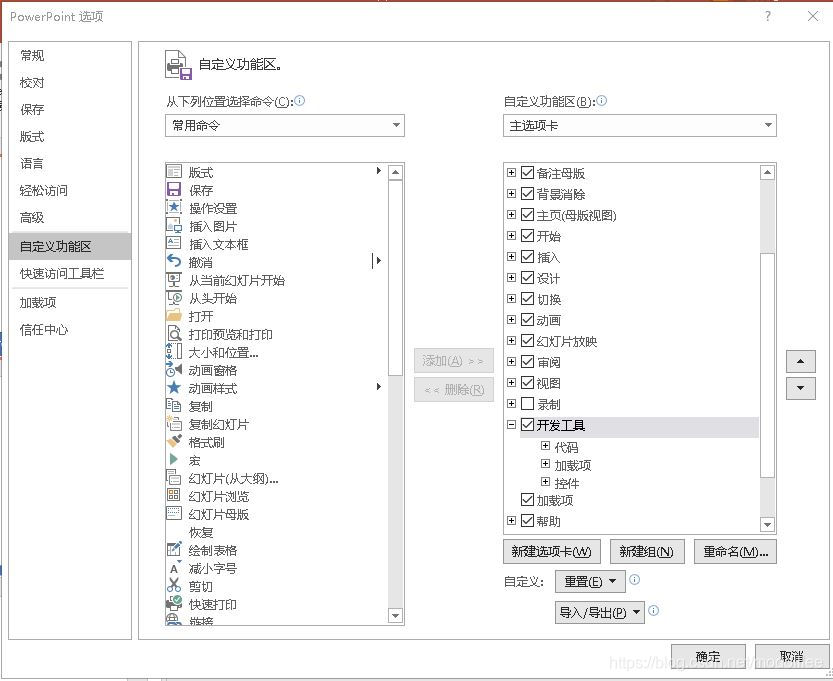Move selected tab up with arrow button
Screen dimensions: 833x681
801,362
